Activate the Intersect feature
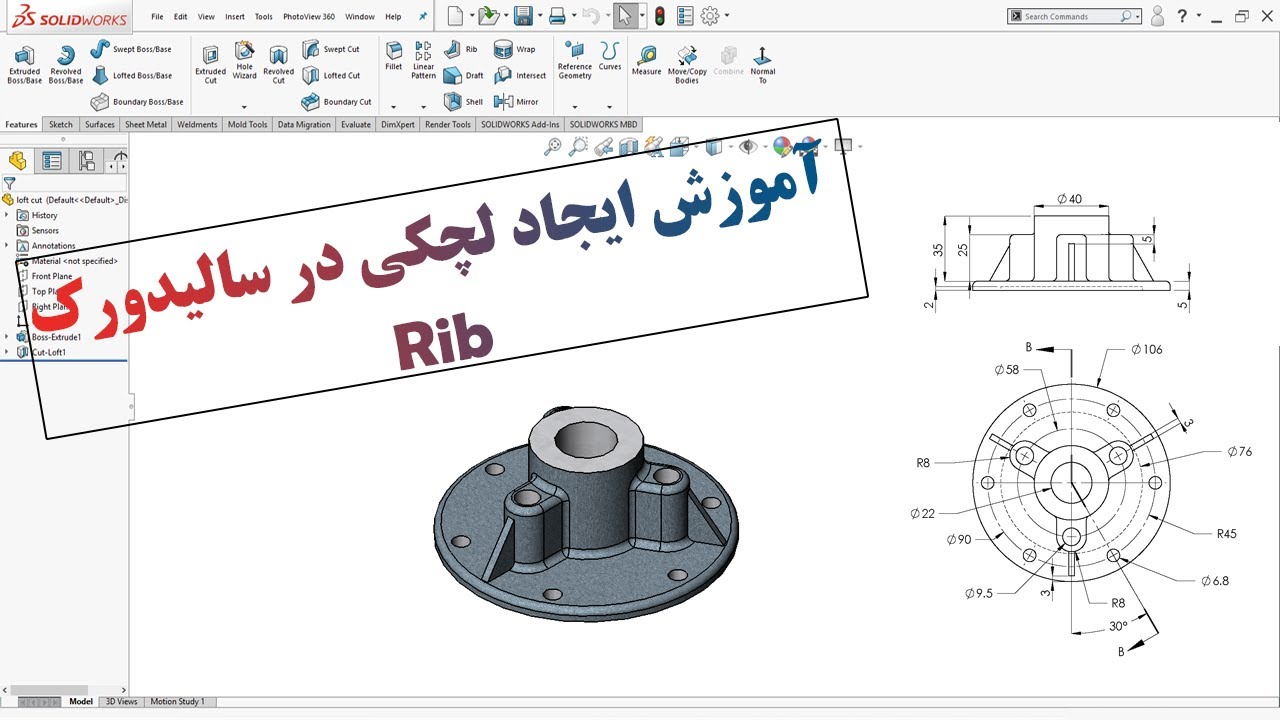The image size is (1280, 720). pos(520,75)
